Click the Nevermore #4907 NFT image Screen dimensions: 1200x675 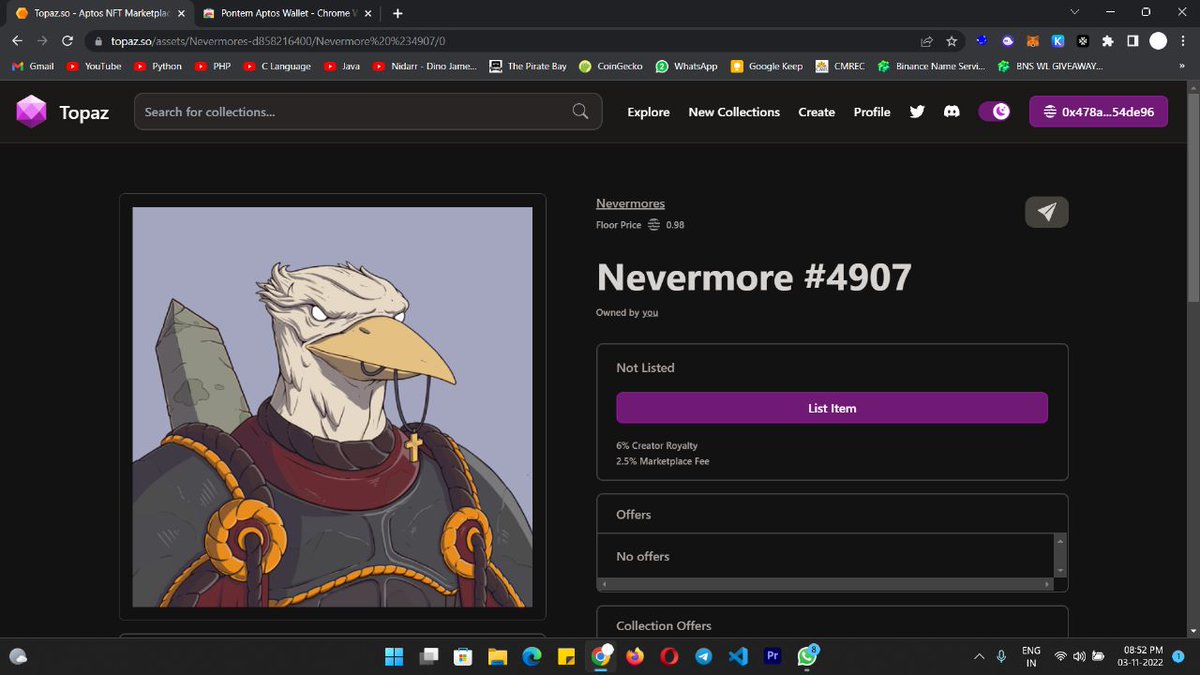333,407
